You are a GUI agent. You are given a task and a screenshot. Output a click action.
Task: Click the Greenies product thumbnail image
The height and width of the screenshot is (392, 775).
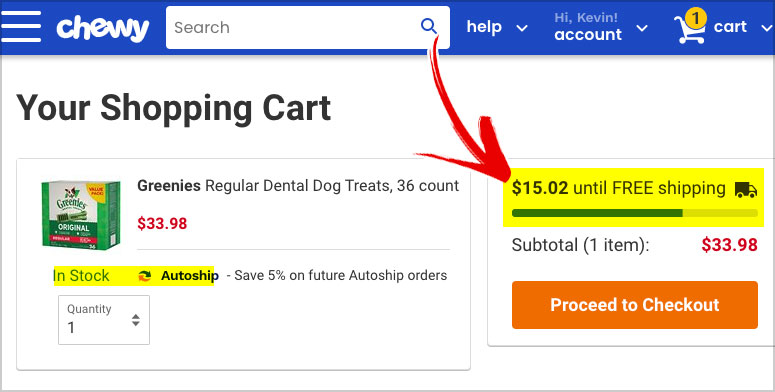[x=81, y=215]
